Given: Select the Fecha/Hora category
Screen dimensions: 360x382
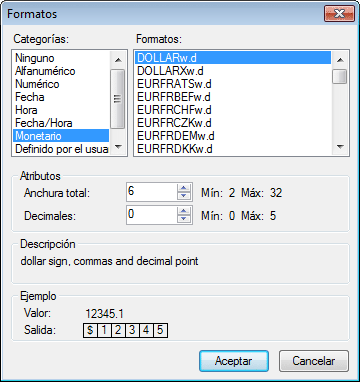Looking at the screenshot, I should coord(61,123).
